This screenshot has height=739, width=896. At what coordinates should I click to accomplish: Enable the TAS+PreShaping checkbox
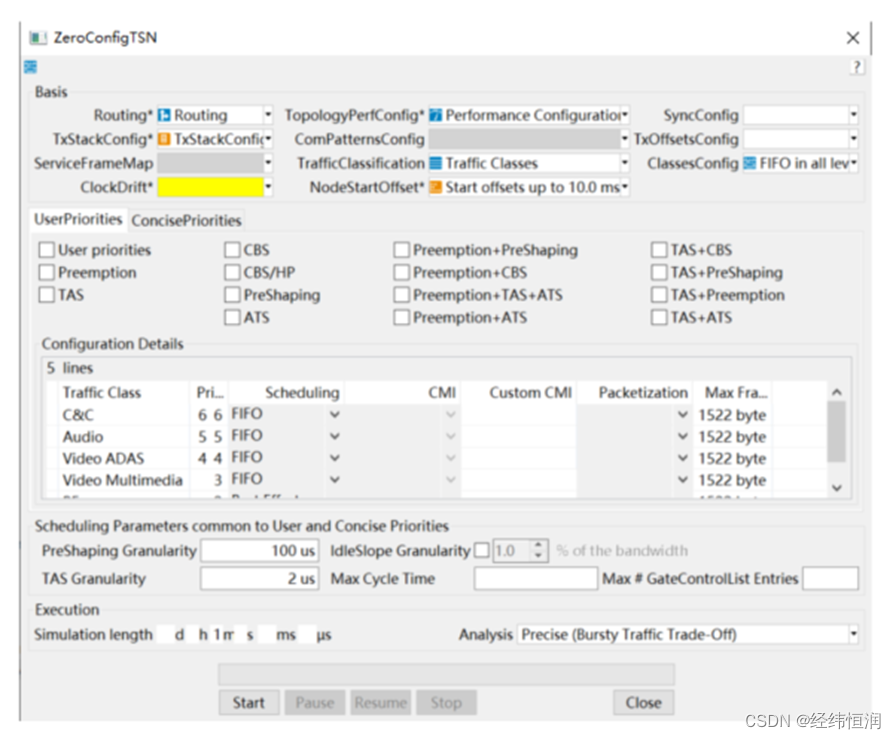tap(659, 273)
